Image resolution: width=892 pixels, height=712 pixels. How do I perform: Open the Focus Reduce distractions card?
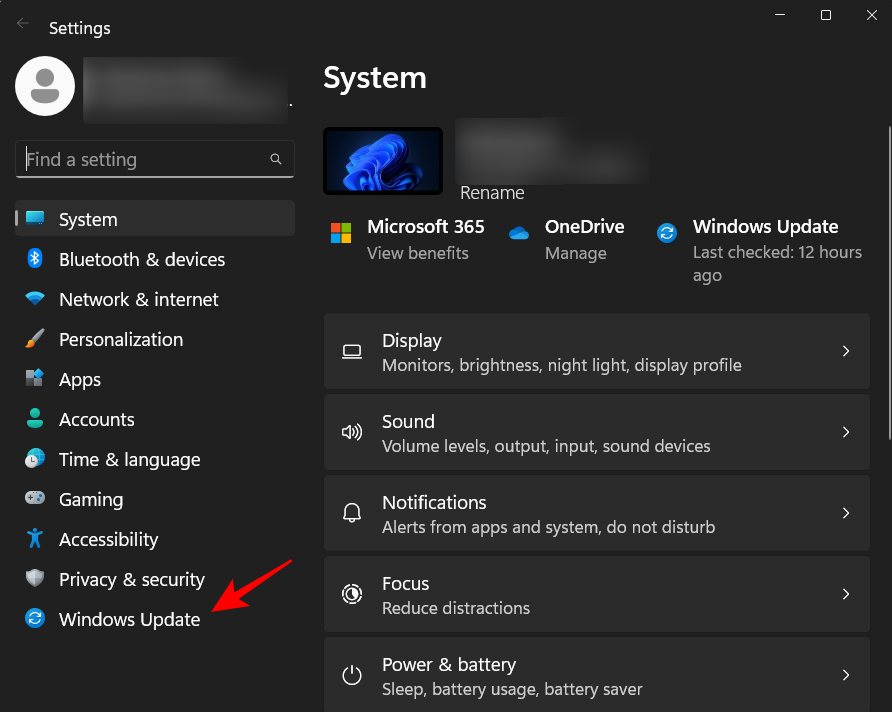(x=597, y=594)
